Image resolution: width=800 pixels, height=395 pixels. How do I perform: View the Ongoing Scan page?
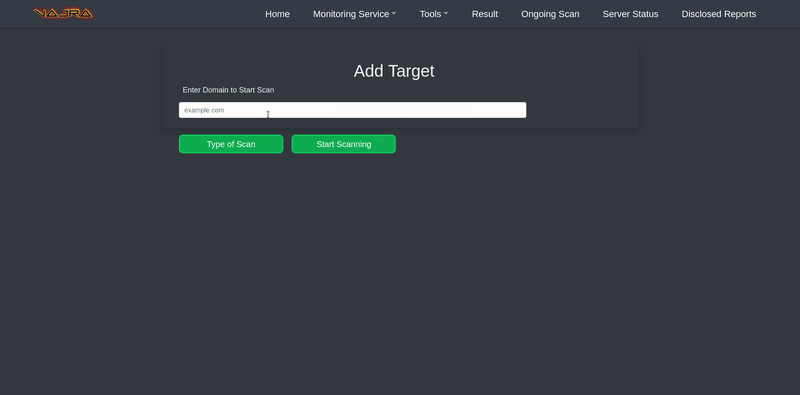[x=550, y=14]
